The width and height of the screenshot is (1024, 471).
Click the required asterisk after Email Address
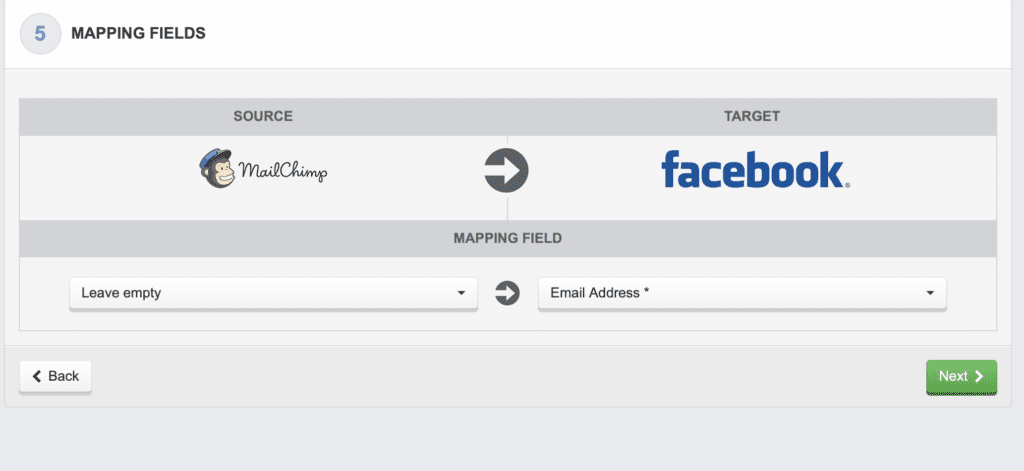pos(646,291)
